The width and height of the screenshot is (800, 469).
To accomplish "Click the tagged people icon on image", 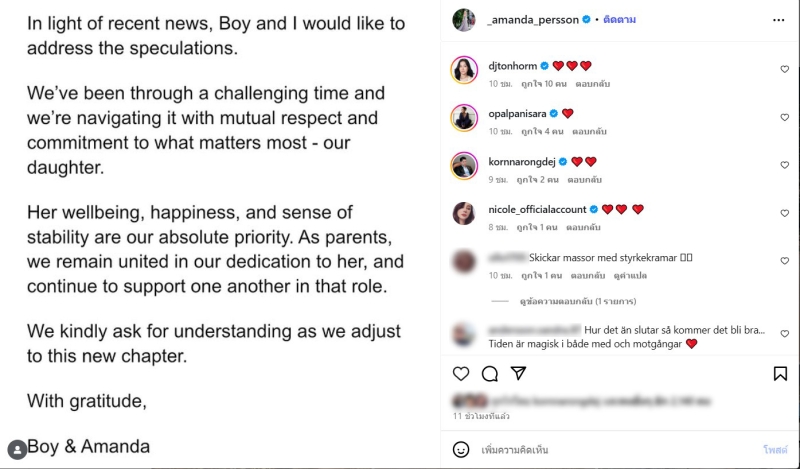I will (17, 449).
